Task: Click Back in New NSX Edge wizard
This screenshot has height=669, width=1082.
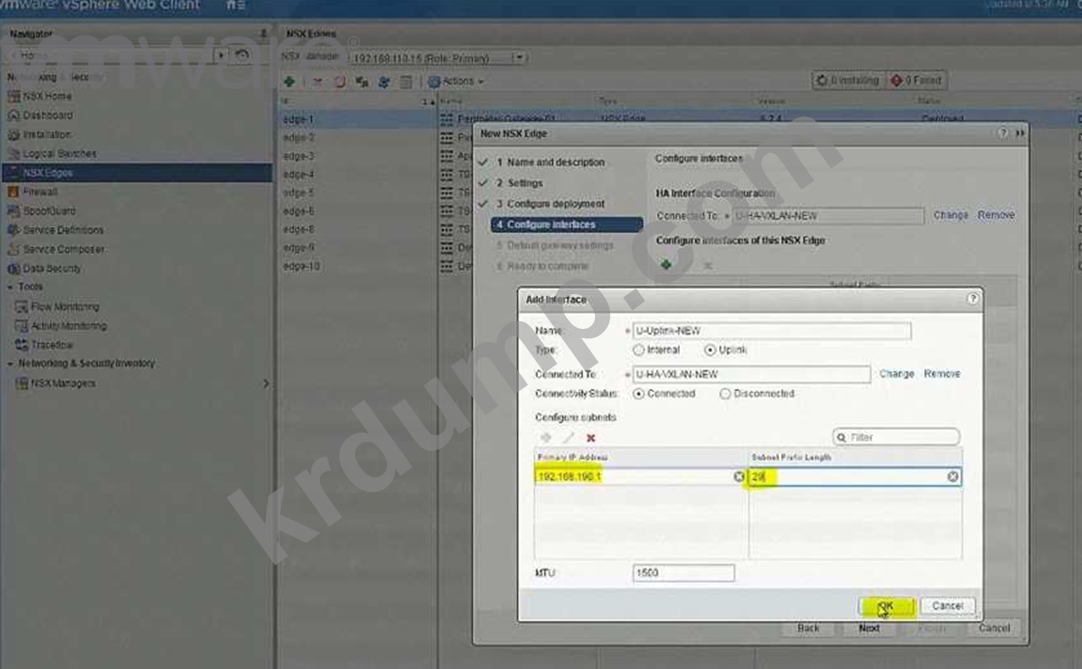Action: tap(808, 628)
